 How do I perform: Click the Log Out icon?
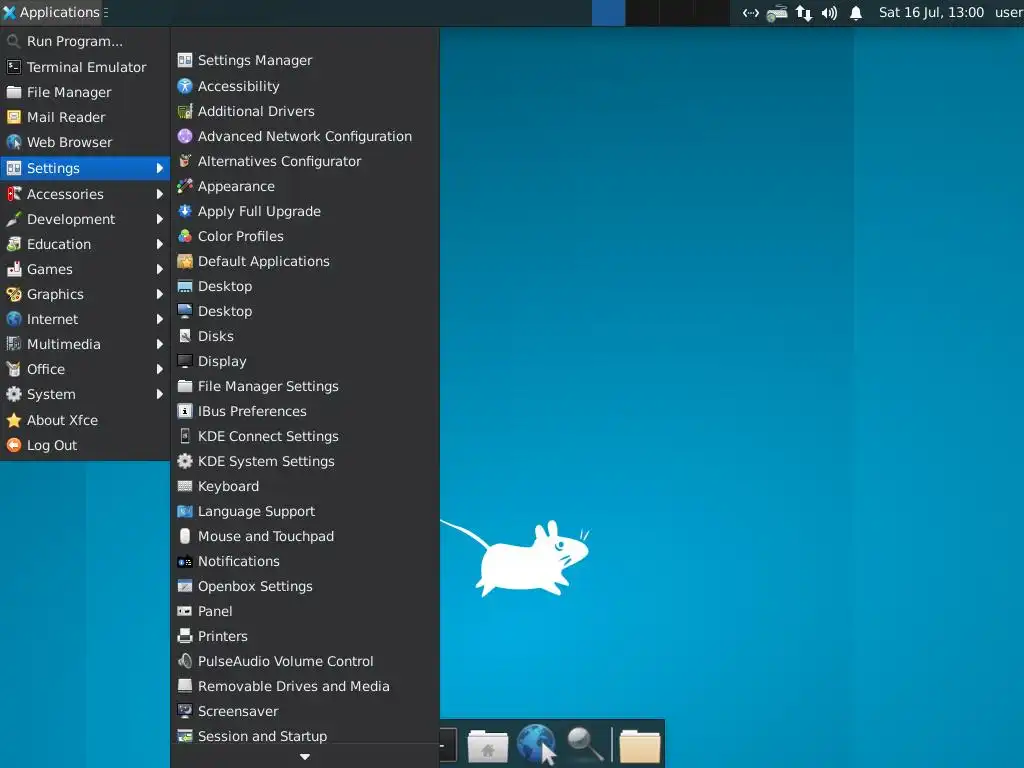tap(14, 445)
